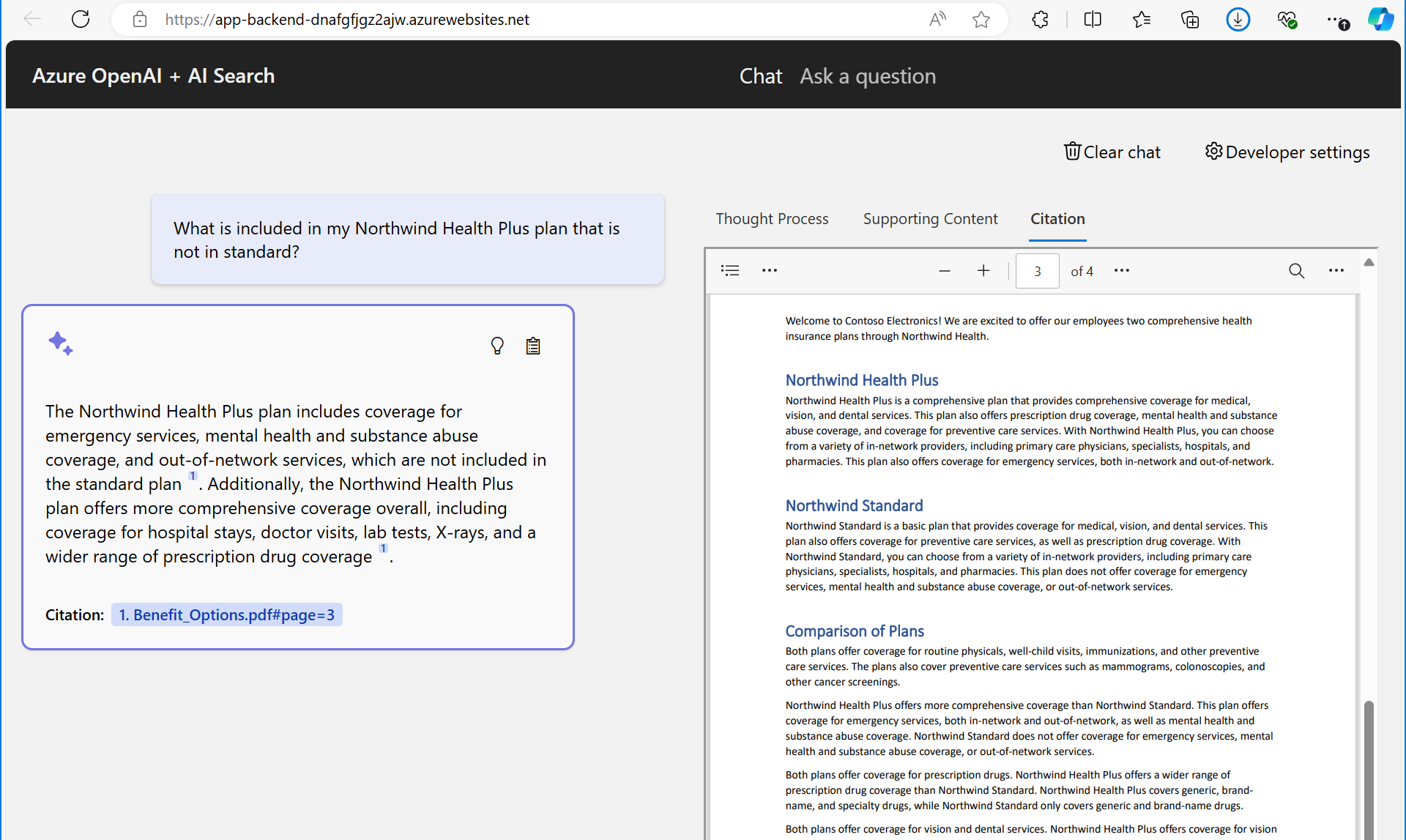1406x840 pixels.
Task: Toggle Split screen in the browser toolbar
Action: click(x=1093, y=20)
